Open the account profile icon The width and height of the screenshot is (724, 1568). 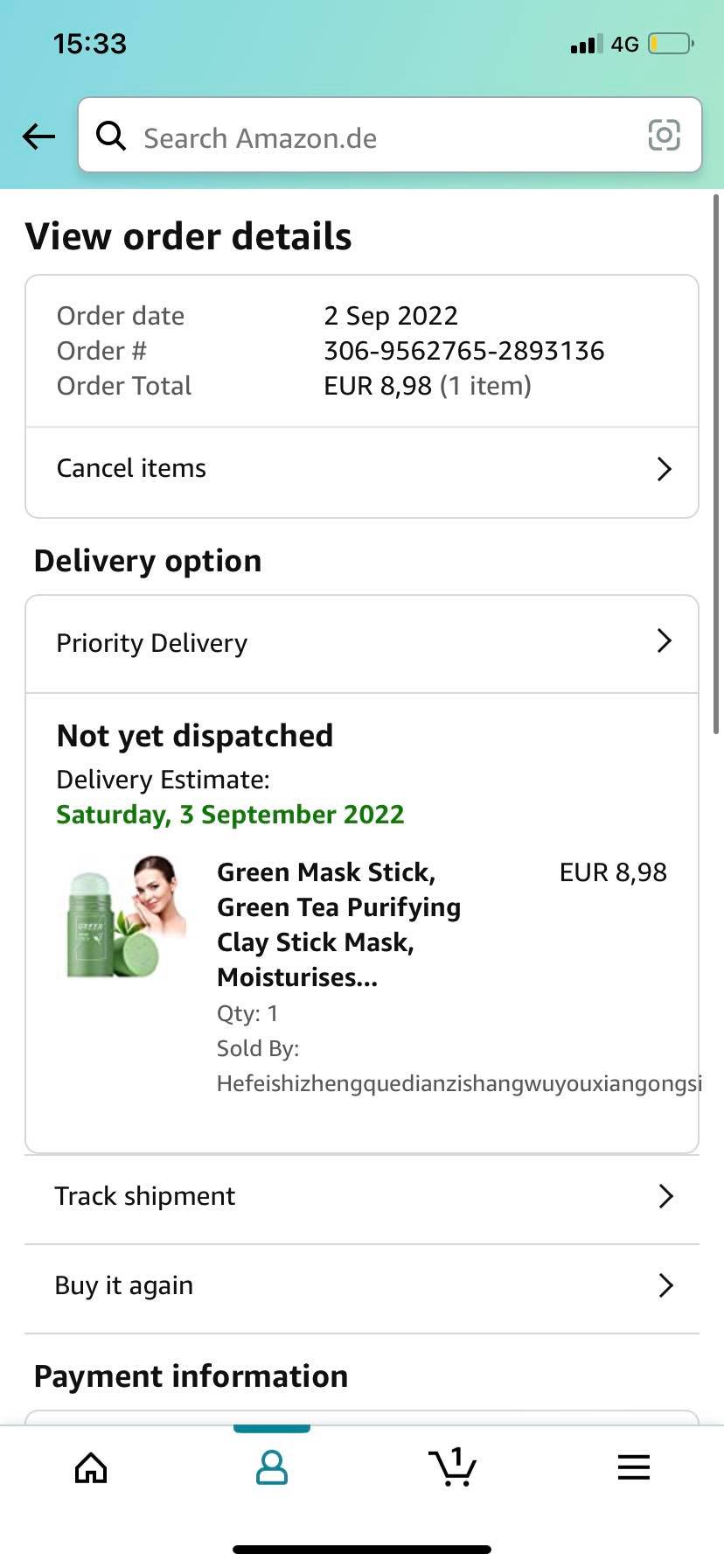[271, 1467]
